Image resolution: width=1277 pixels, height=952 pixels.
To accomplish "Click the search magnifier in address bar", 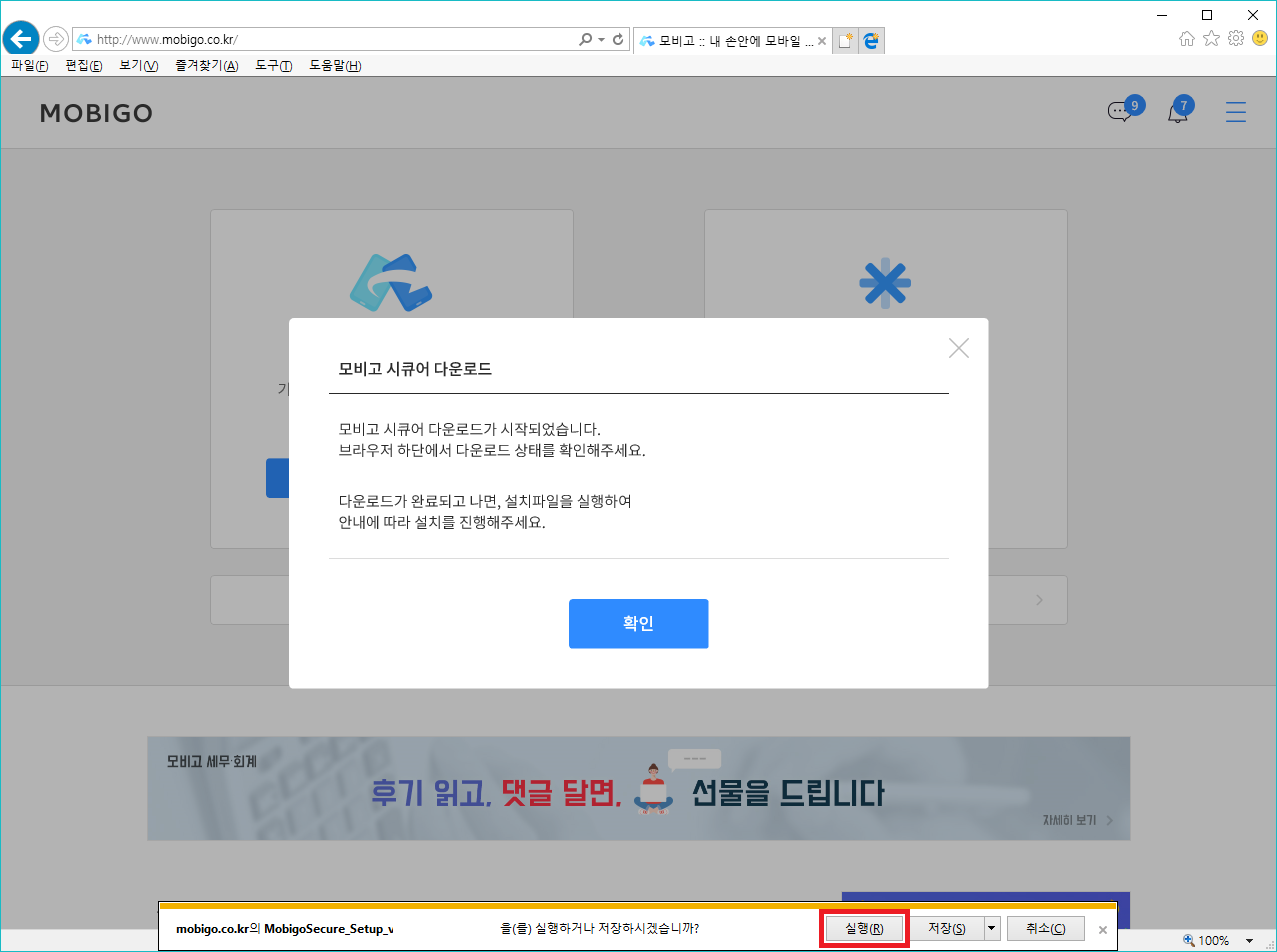I will 586,40.
